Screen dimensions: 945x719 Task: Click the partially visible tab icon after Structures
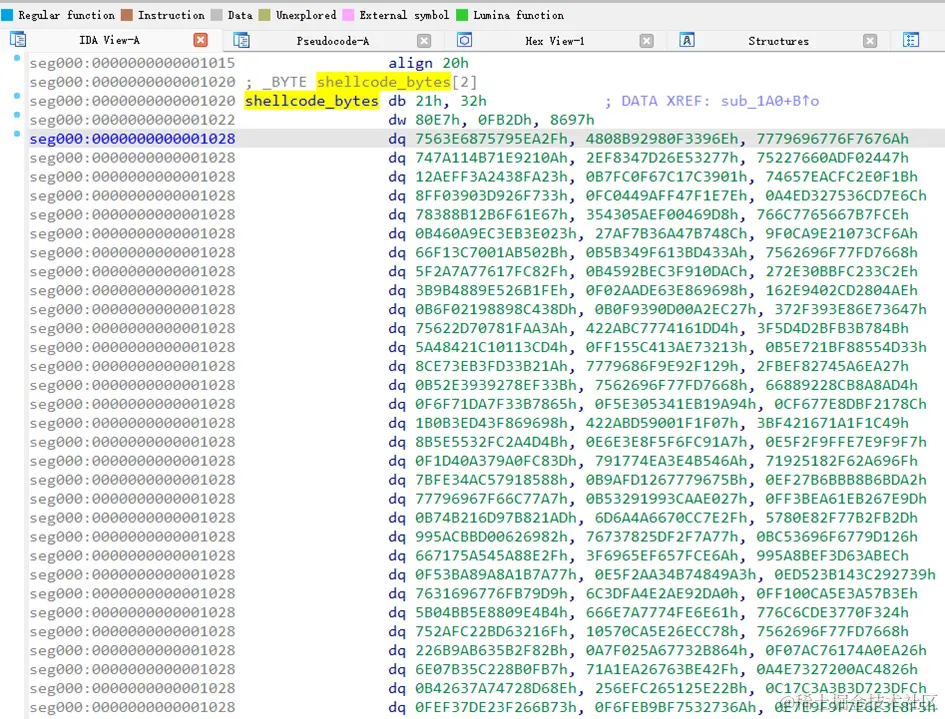911,40
